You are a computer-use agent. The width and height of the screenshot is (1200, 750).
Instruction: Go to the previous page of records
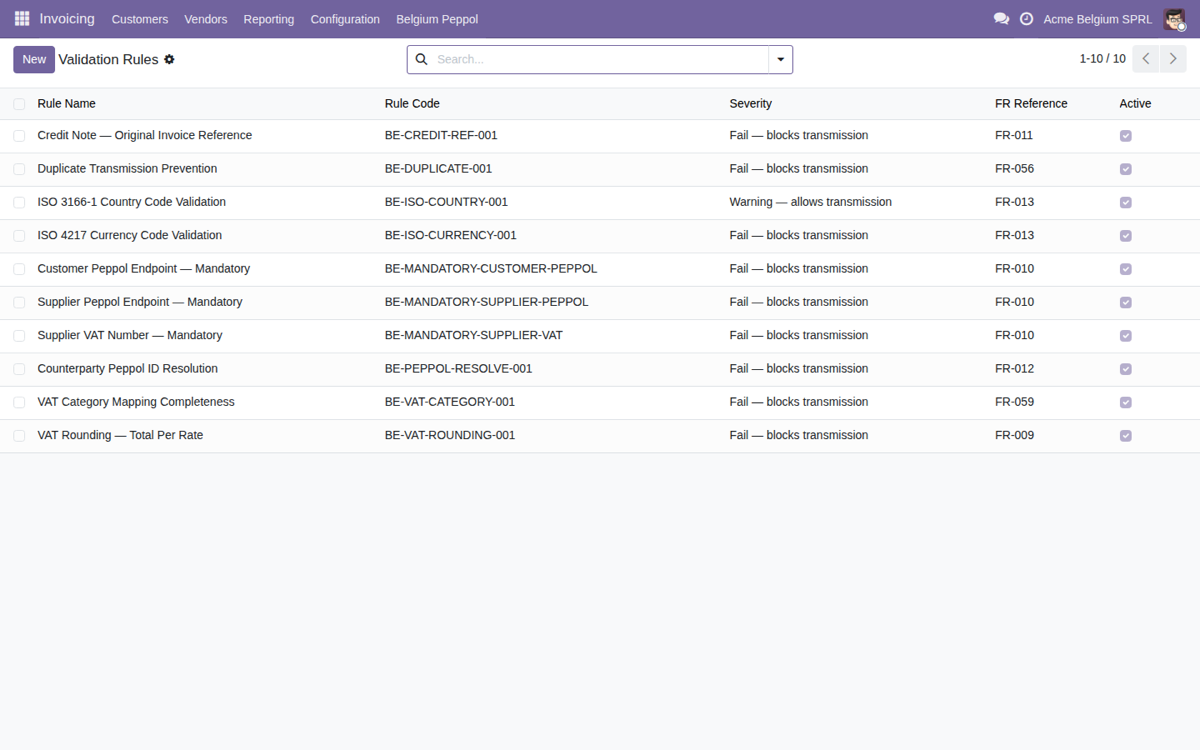1146,59
